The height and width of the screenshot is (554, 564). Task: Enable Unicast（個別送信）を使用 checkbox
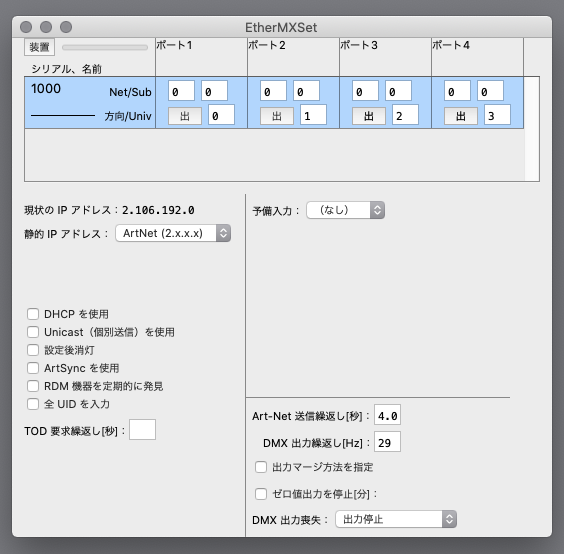pyautogui.click(x=33, y=332)
